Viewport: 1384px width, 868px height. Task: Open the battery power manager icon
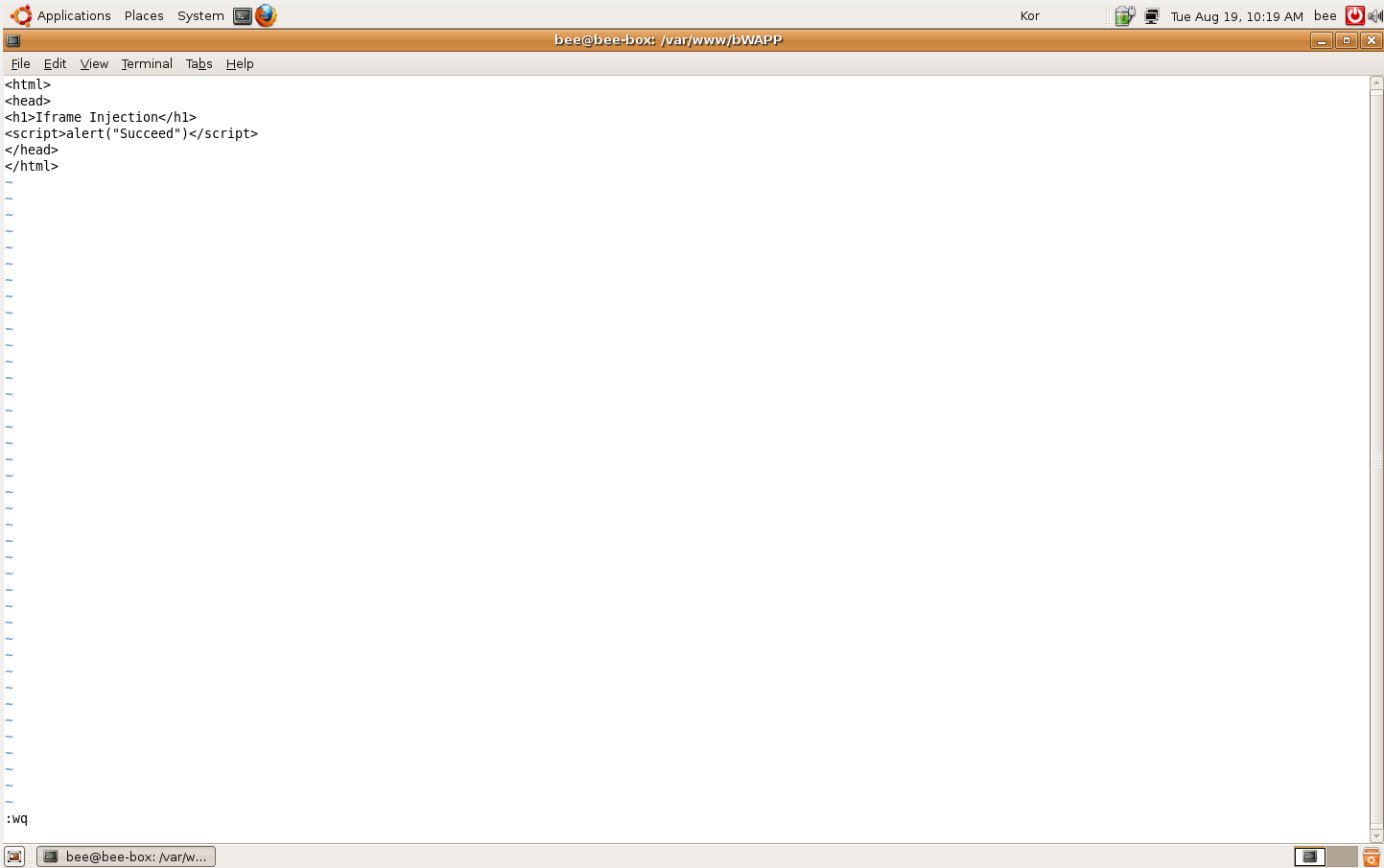pyautogui.click(x=1124, y=15)
